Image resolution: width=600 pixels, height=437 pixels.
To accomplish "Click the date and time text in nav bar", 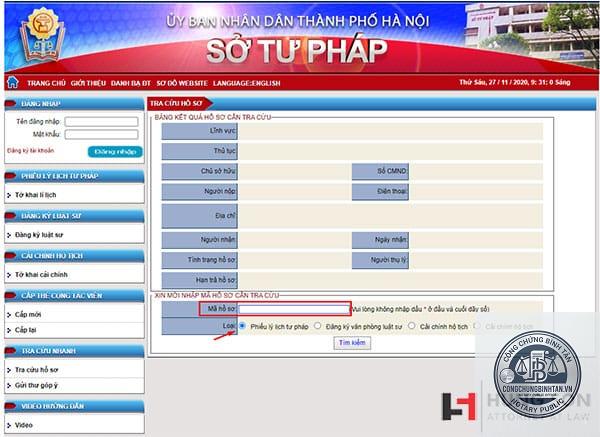I will click(515, 82).
